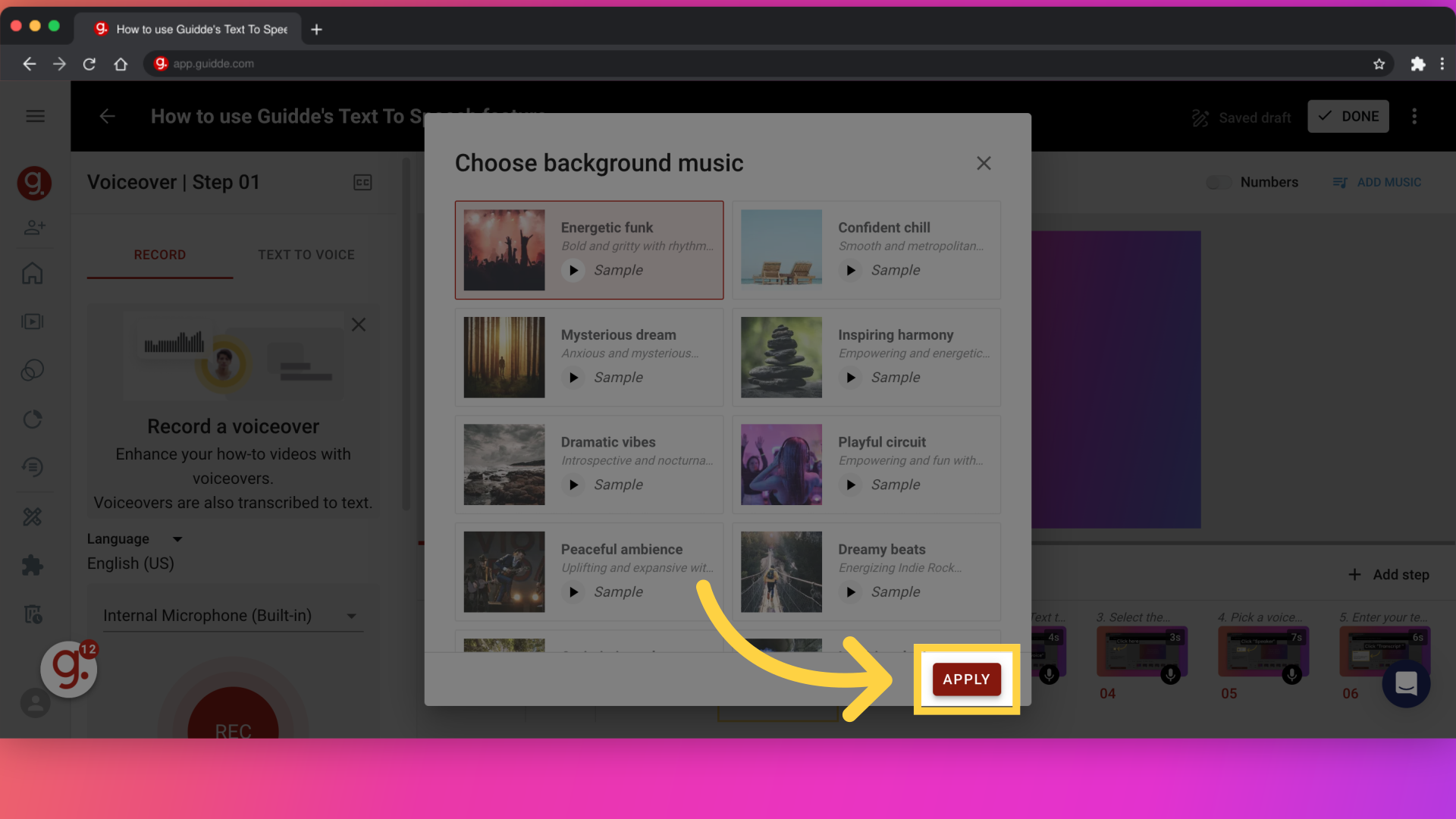Close the Choose background music dialog
This screenshot has height=819, width=1456.
(x=984, y=163)
